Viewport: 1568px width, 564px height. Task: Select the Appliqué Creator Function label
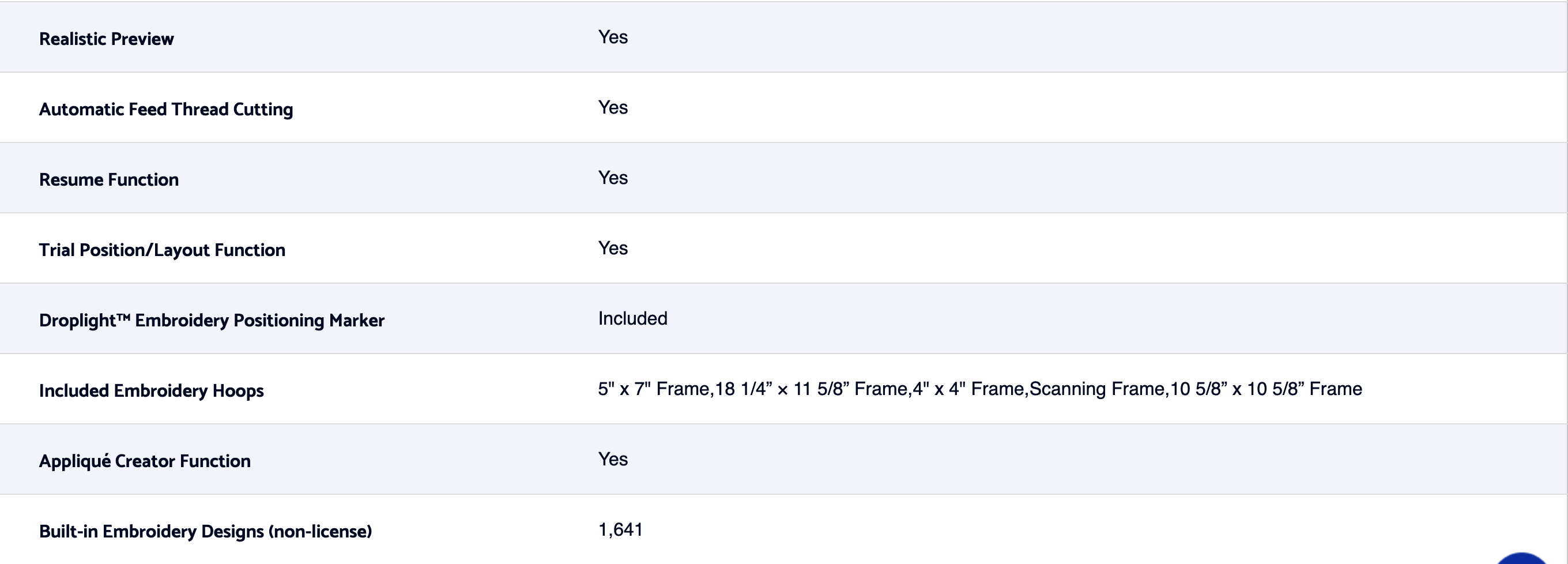[x=145, y=461]
